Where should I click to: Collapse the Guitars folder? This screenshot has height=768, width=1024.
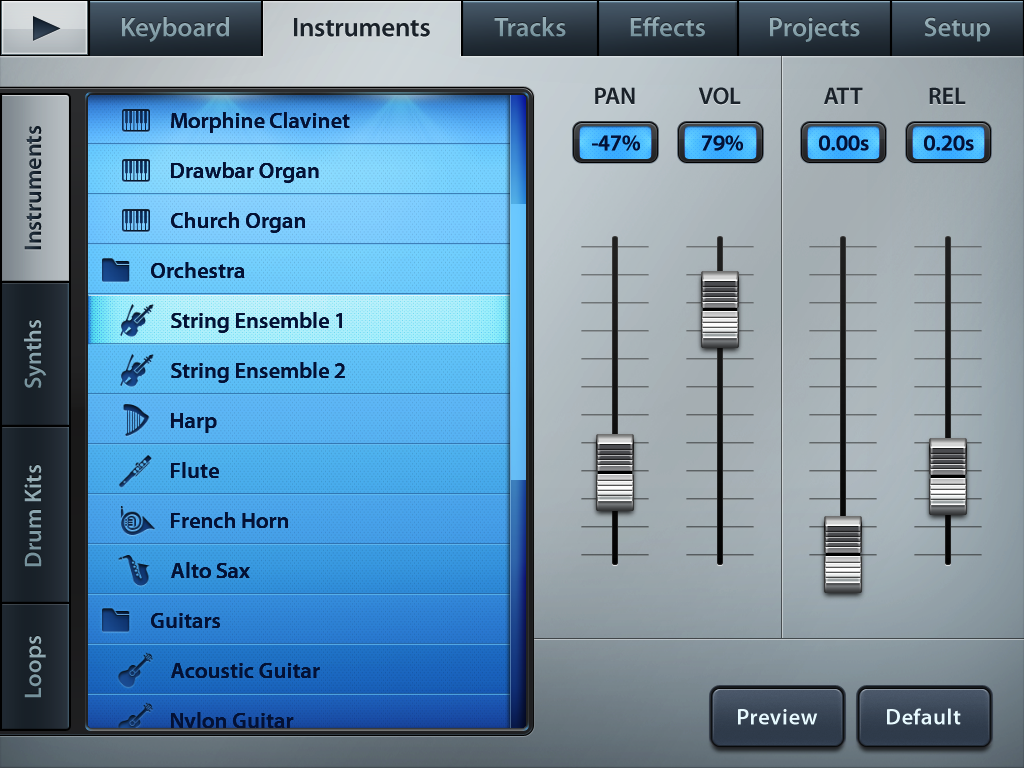(117, 621)
